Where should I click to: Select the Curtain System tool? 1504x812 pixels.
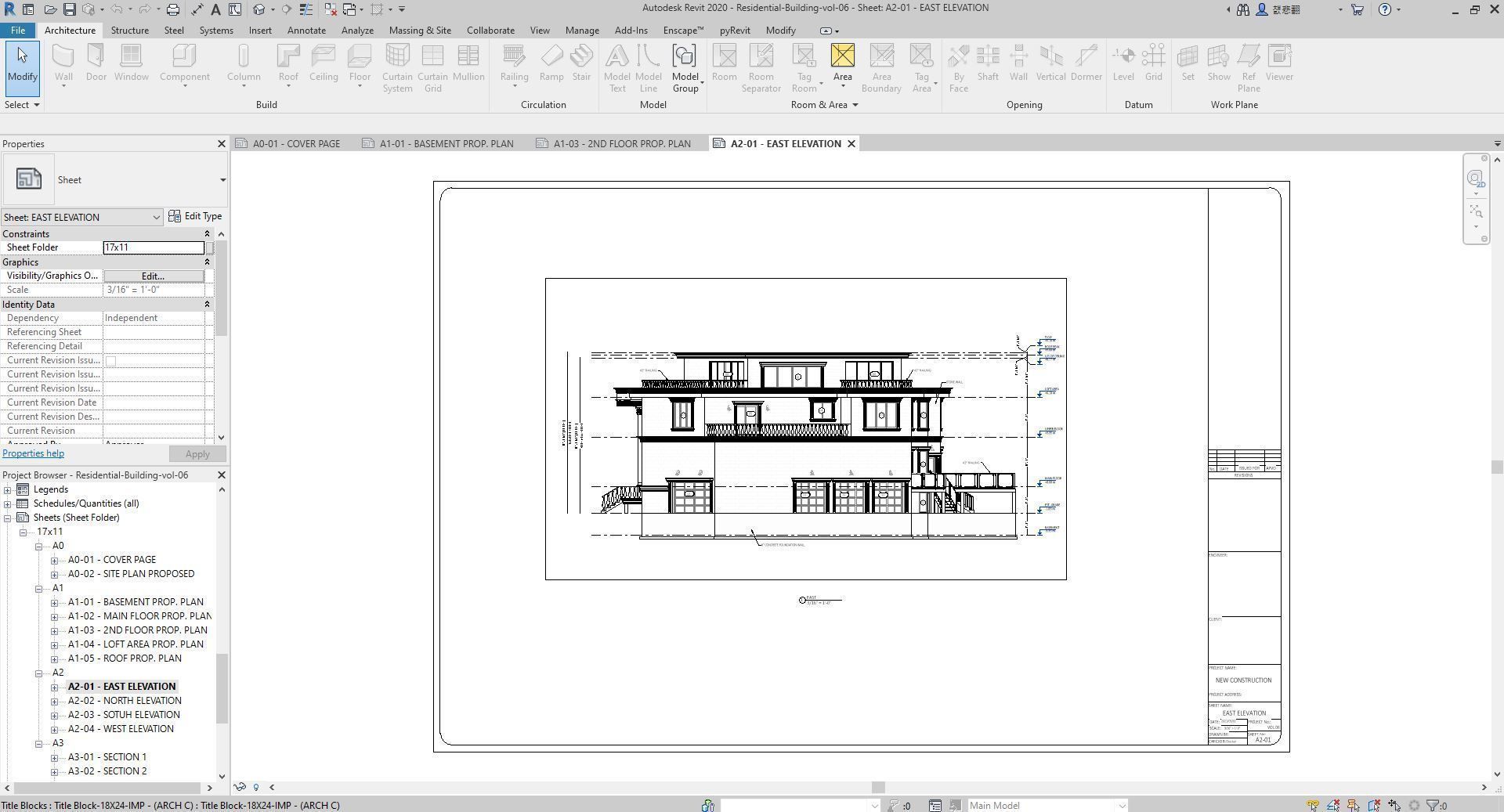point(397,68)
